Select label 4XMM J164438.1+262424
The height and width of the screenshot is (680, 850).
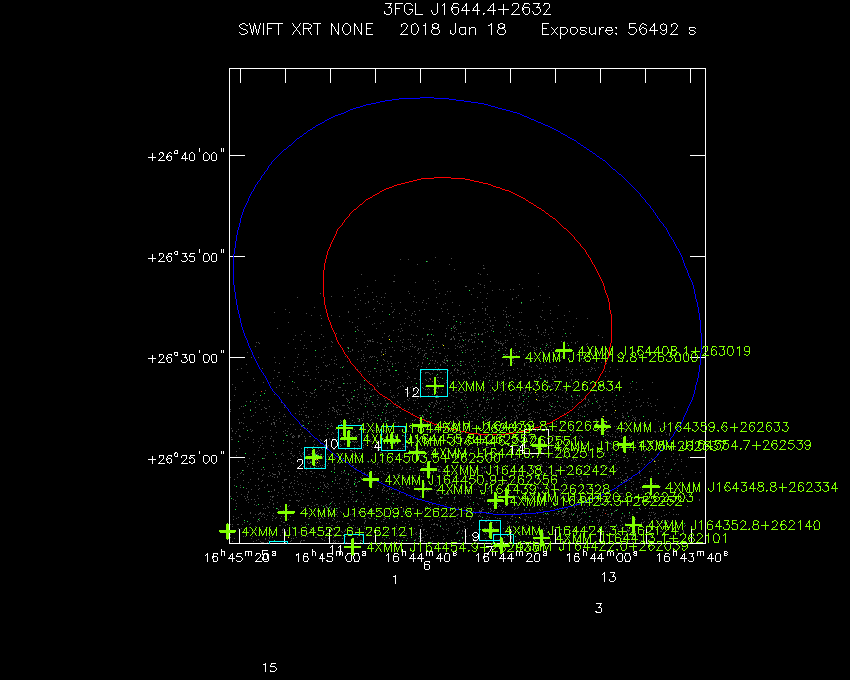[x=529, y=470]
